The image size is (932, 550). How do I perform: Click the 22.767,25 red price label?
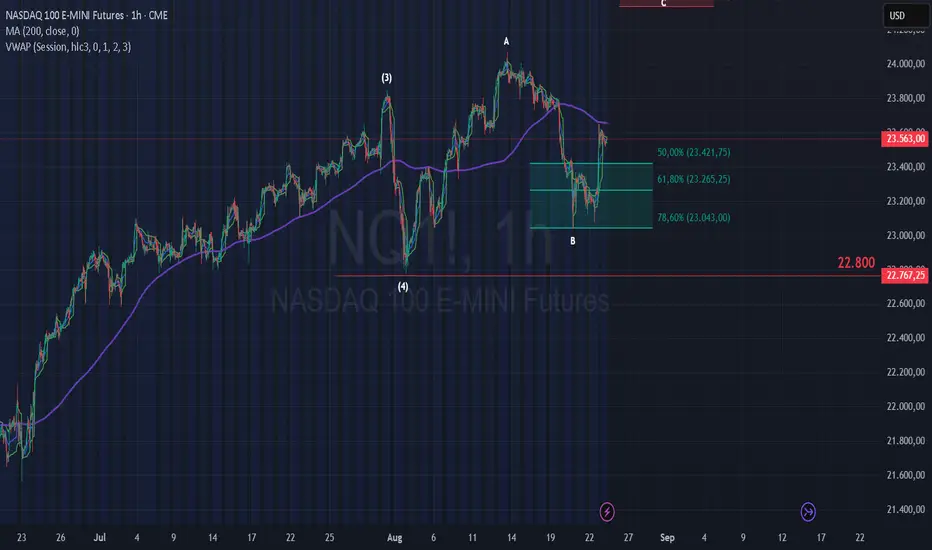point(906,275)
